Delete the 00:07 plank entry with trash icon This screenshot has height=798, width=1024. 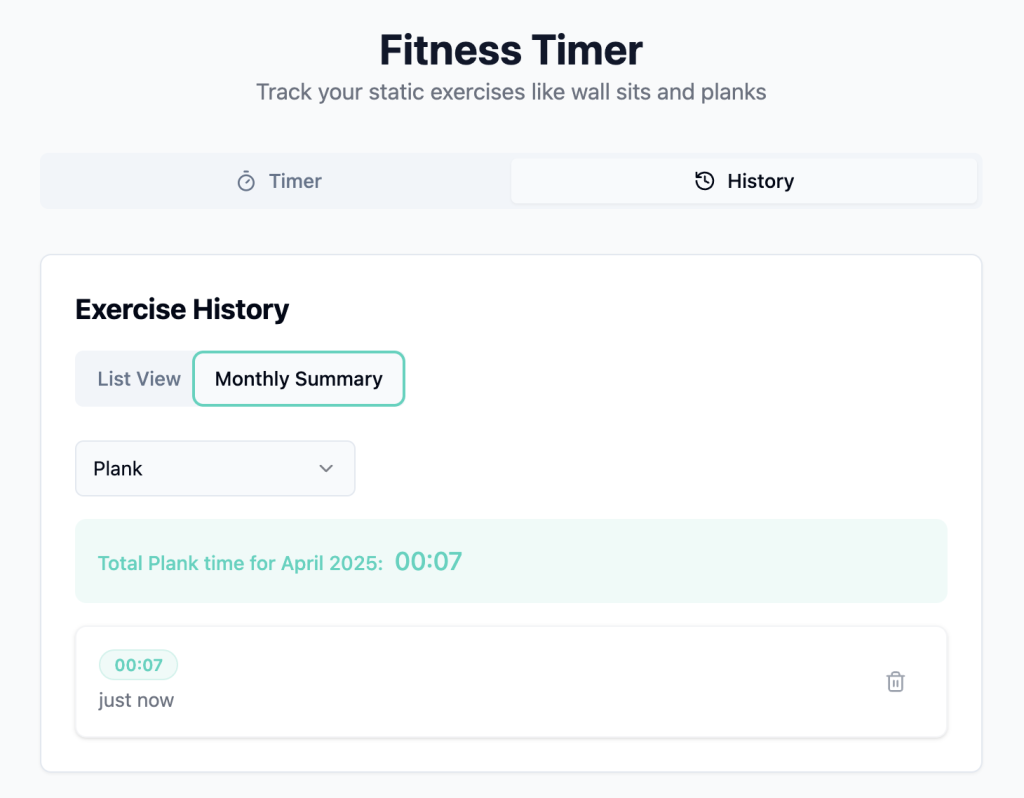[895, 681]
